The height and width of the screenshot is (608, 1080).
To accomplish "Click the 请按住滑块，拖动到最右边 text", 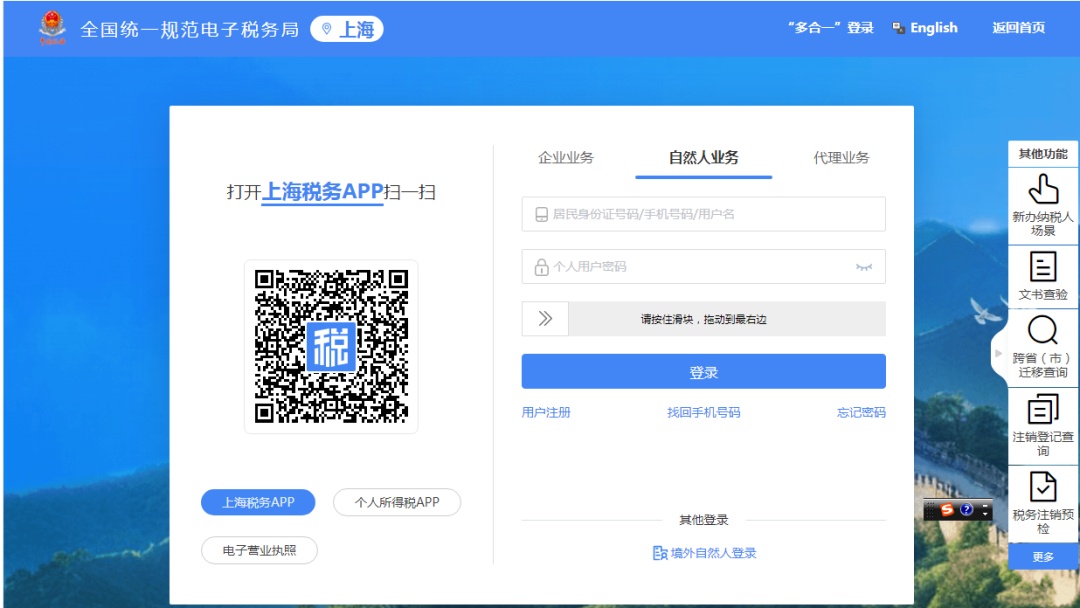I will coord(703,319).
